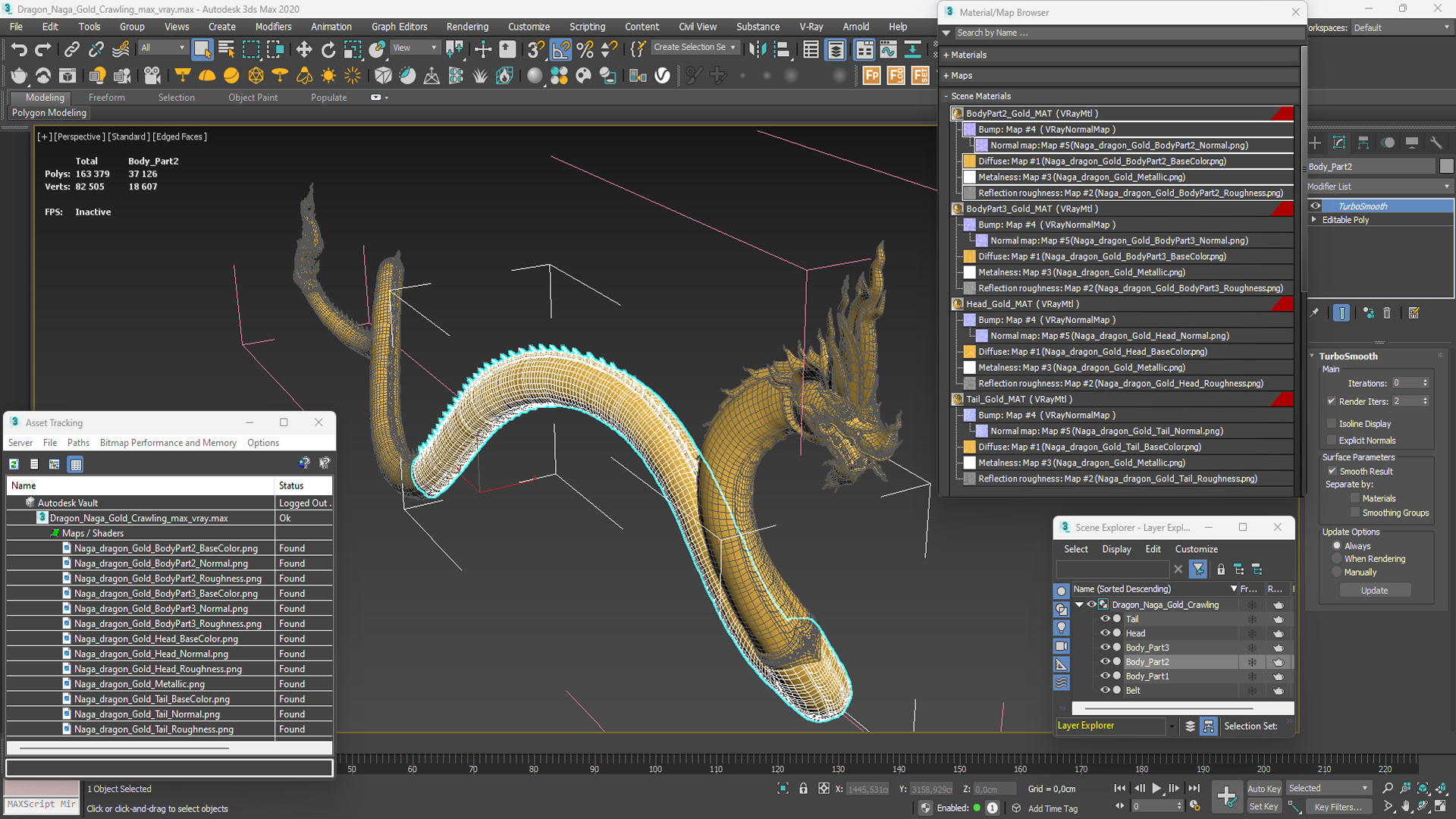The height and width of the screenshot is (819, 1456).
Task: Collapse Scene Materials group
Action: click(946, 96)
